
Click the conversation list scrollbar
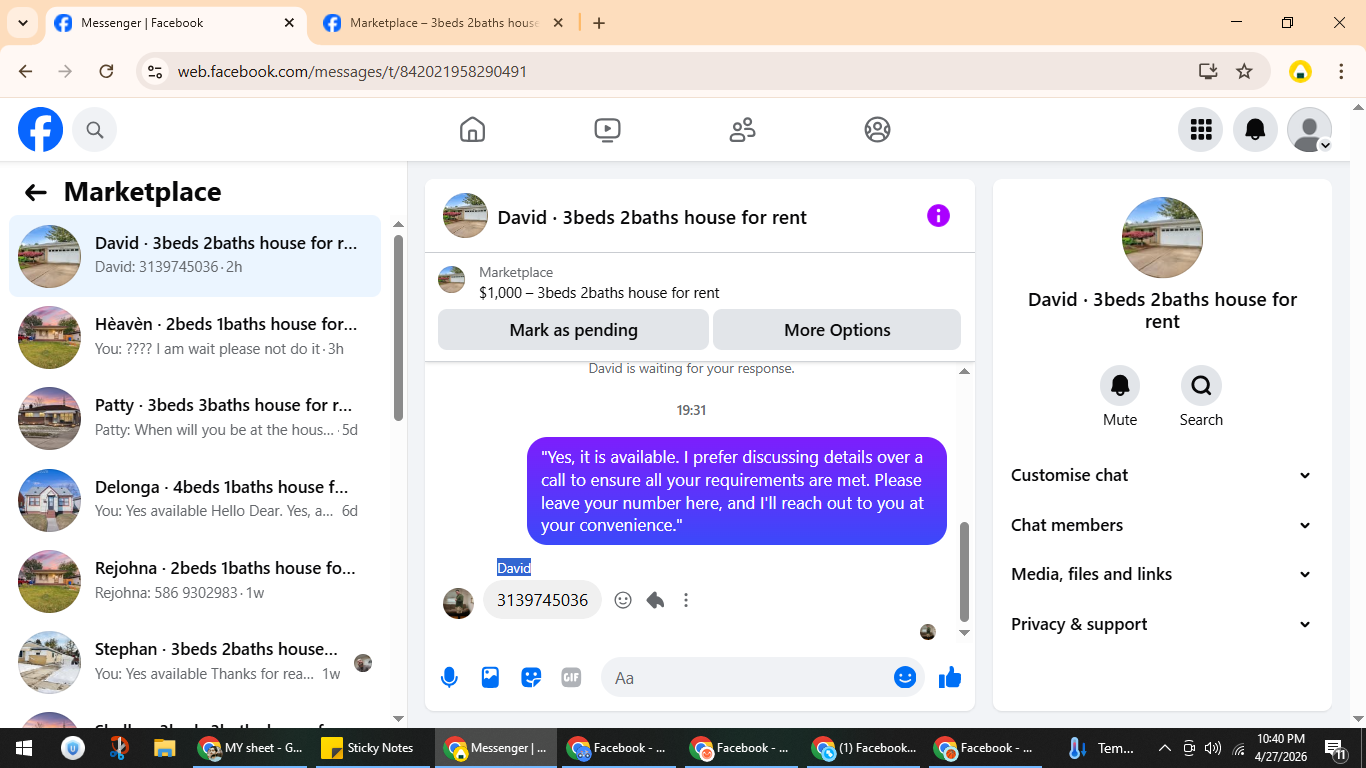398,327
